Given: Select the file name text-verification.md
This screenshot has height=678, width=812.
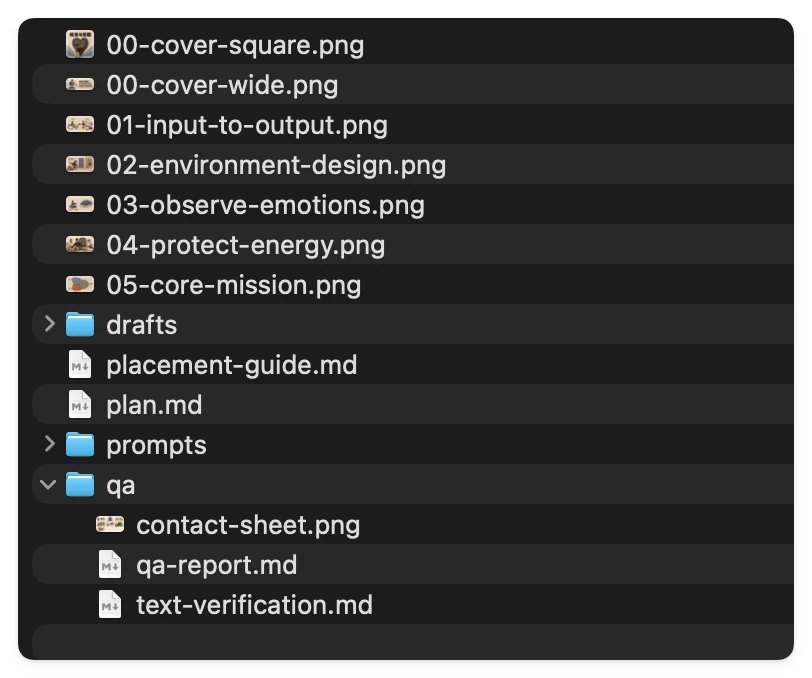Looking at the screenshot, I should [254, 605].
